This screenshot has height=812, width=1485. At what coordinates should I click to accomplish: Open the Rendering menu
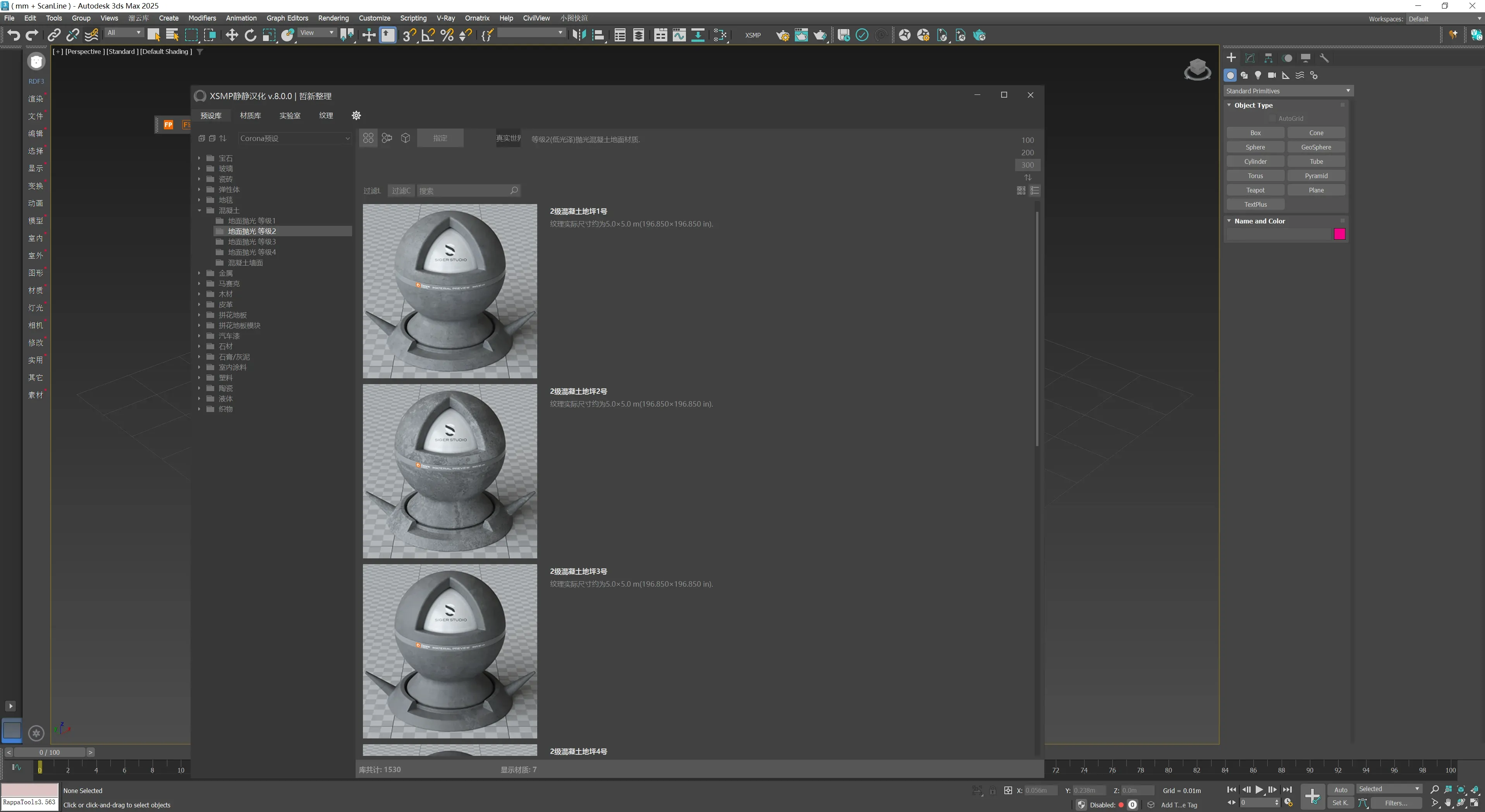pos(333,18)
